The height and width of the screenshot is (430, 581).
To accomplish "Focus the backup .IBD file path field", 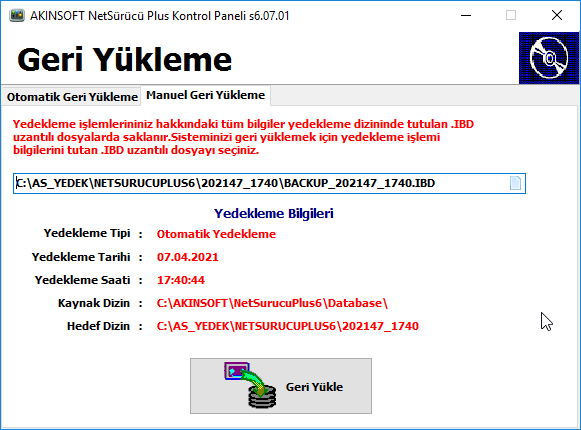I will coord(269,183).
